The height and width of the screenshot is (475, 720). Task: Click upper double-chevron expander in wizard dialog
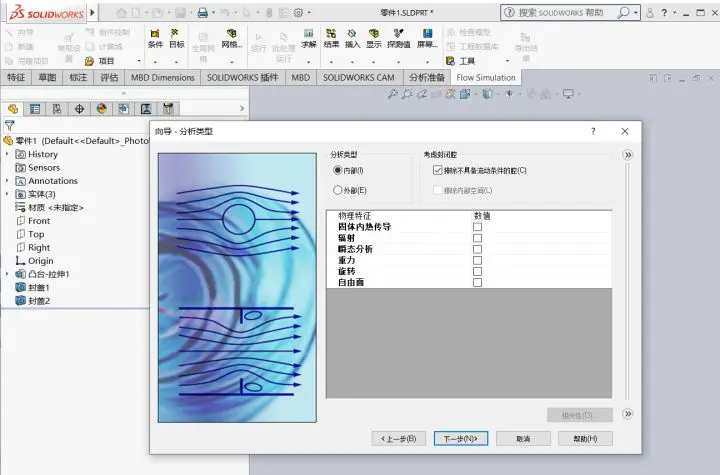tap(628, 155)
